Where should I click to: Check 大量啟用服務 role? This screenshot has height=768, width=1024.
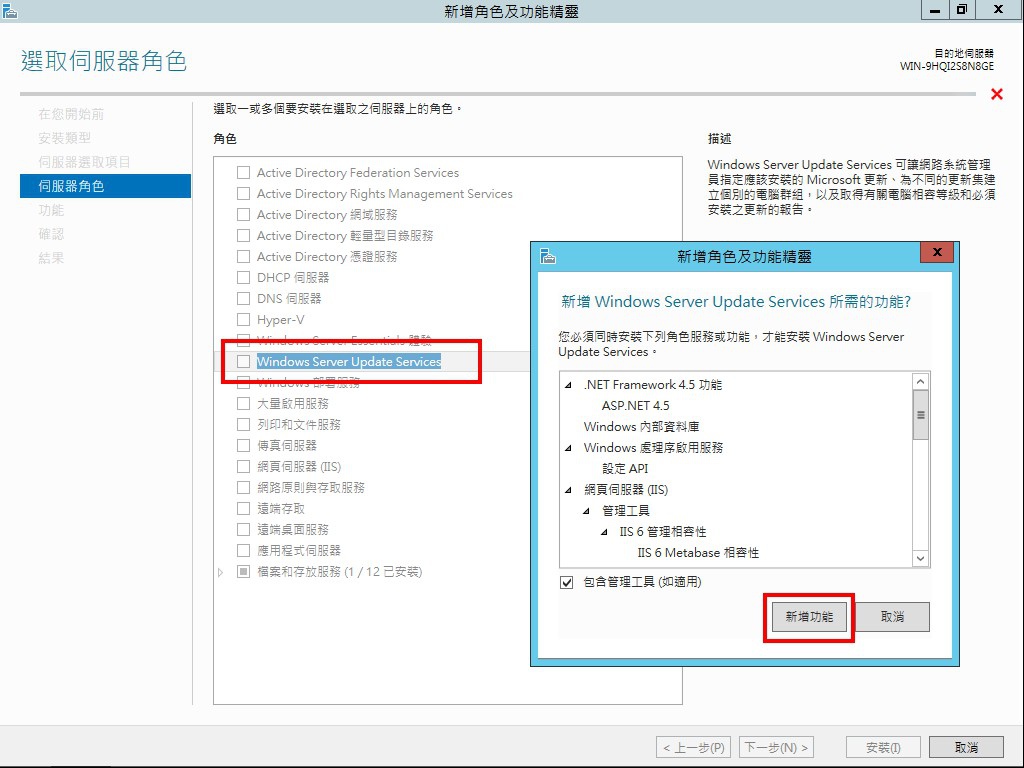244,404
